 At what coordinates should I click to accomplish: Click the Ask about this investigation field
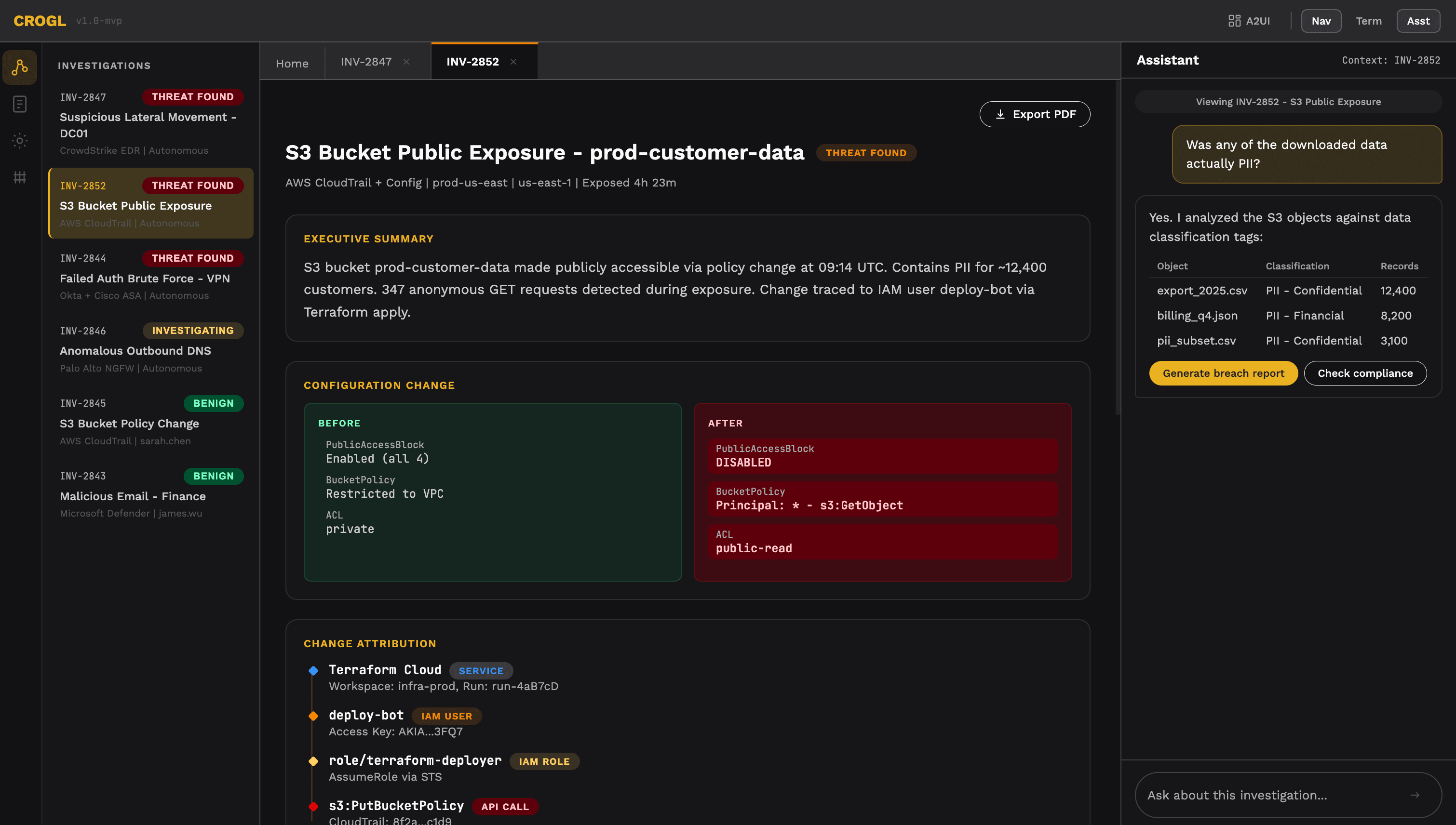pos(1247,795)
